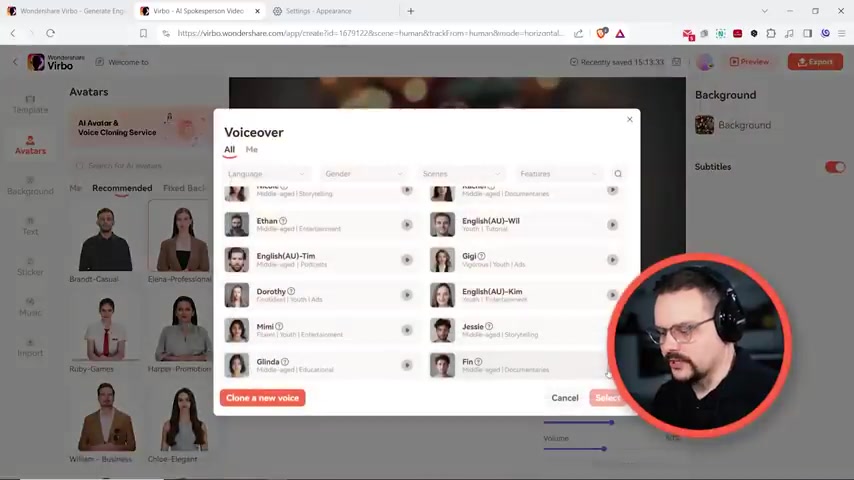Click the user profile avatar
This screenshot has height=480, width=854.
click(705, 62)
